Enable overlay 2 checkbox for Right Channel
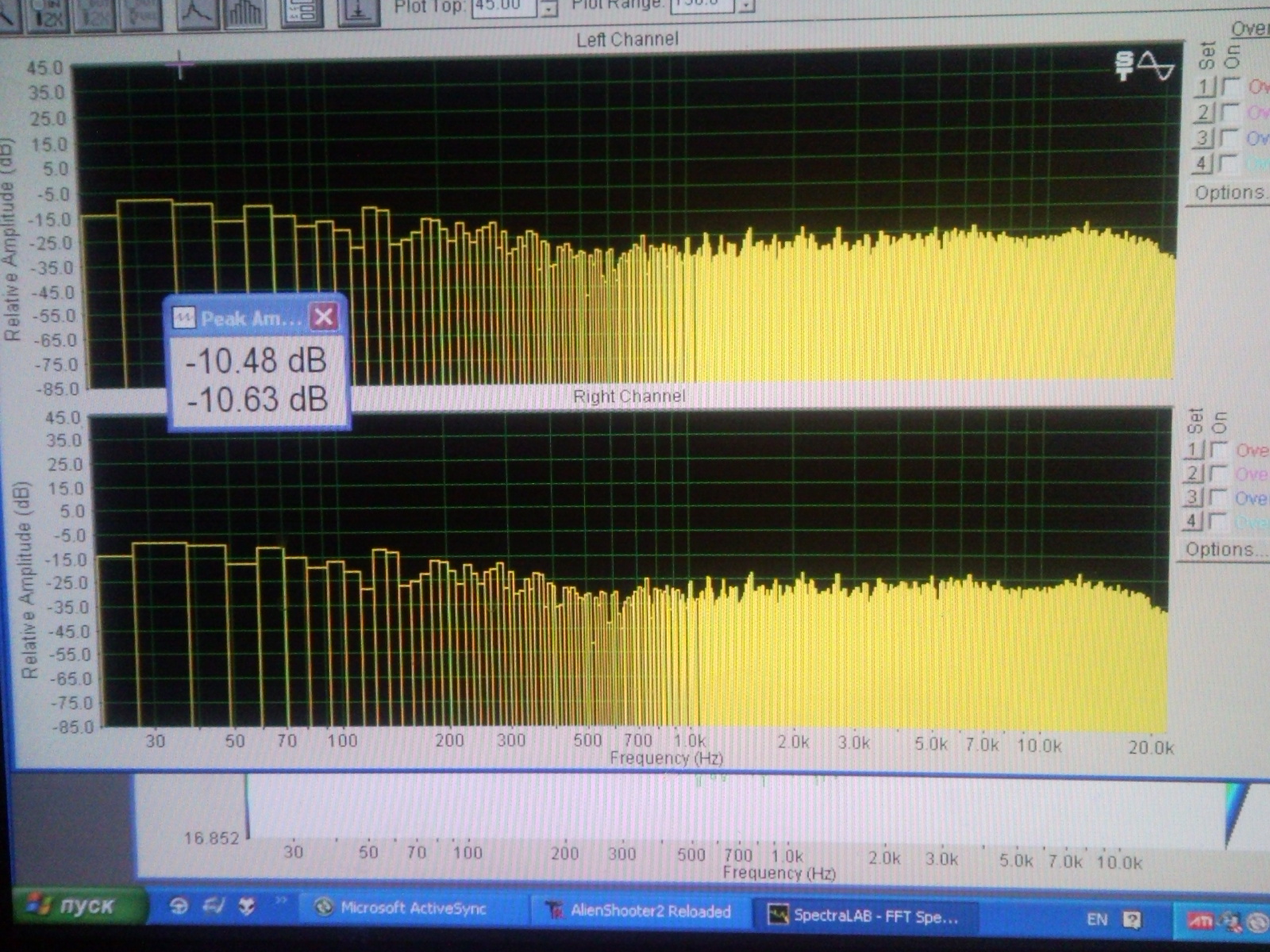1270x952 pixels. click(1217, 474)
